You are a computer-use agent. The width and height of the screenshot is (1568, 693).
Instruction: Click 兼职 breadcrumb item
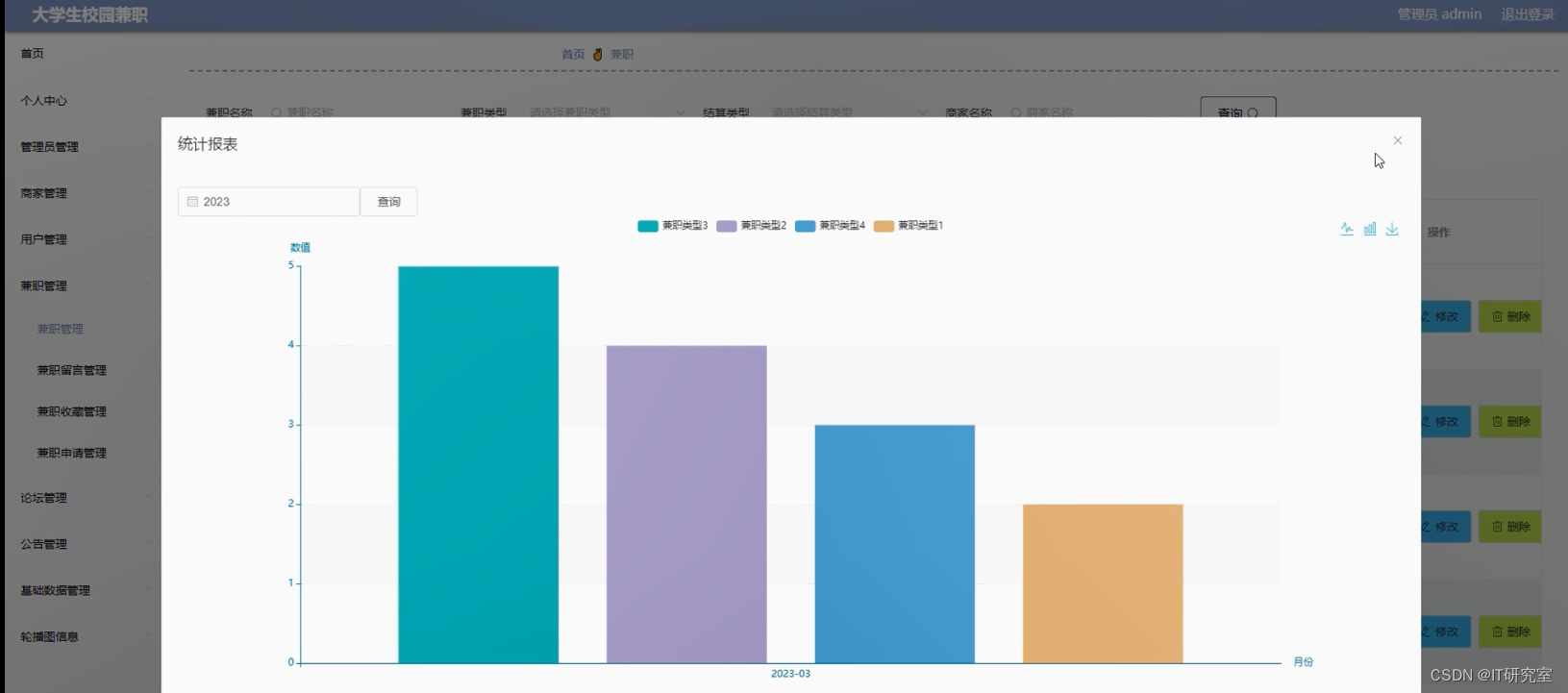pos(622,55)
